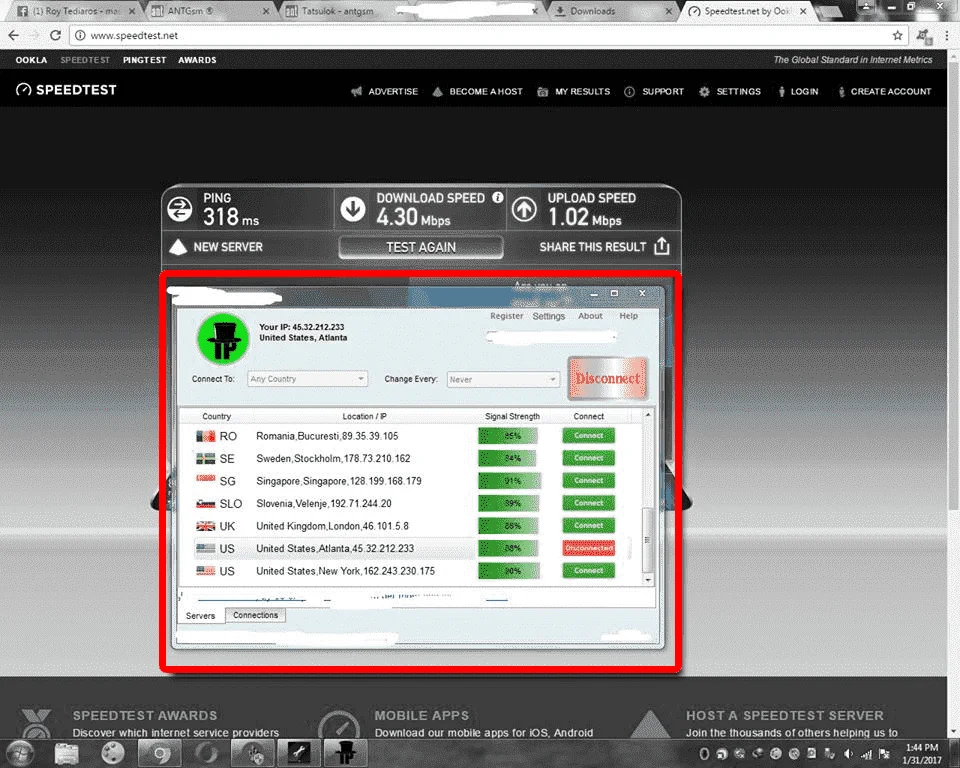Switch to the Connections tab
Image resolution: width=960 pixels, height=768 pixels.
pyautogui.click(x=255, y=615)
